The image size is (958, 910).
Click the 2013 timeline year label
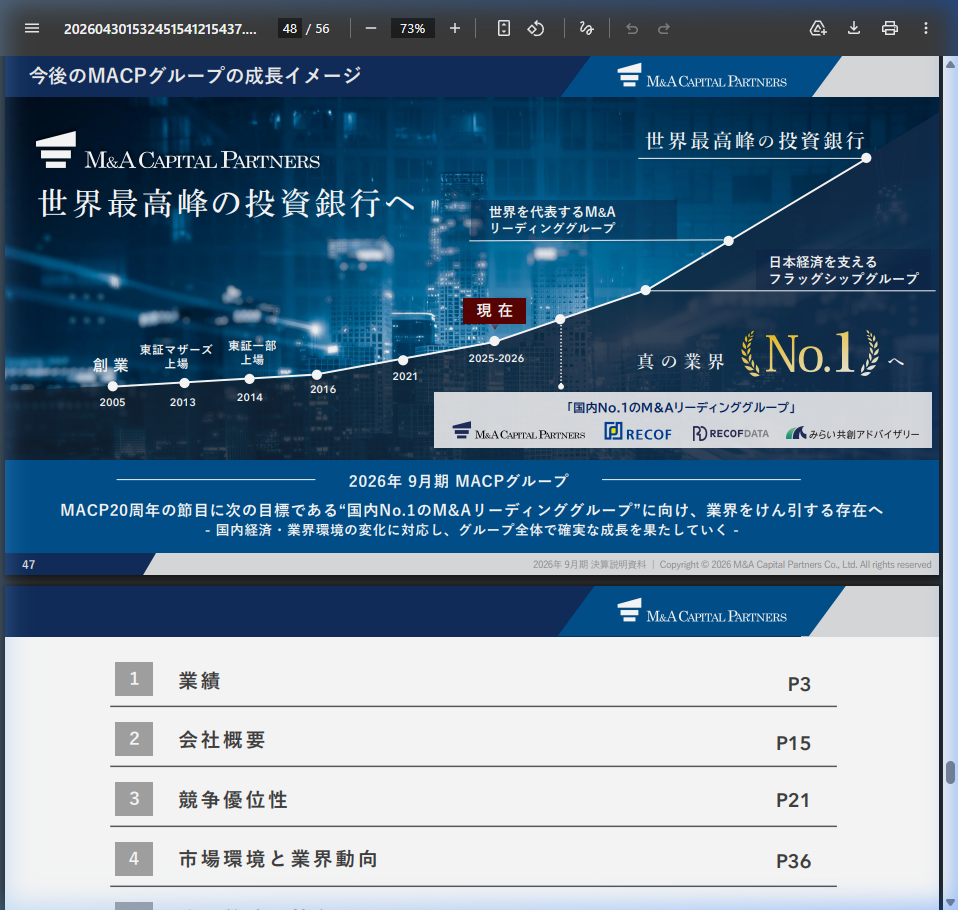[x=183, y=402]
